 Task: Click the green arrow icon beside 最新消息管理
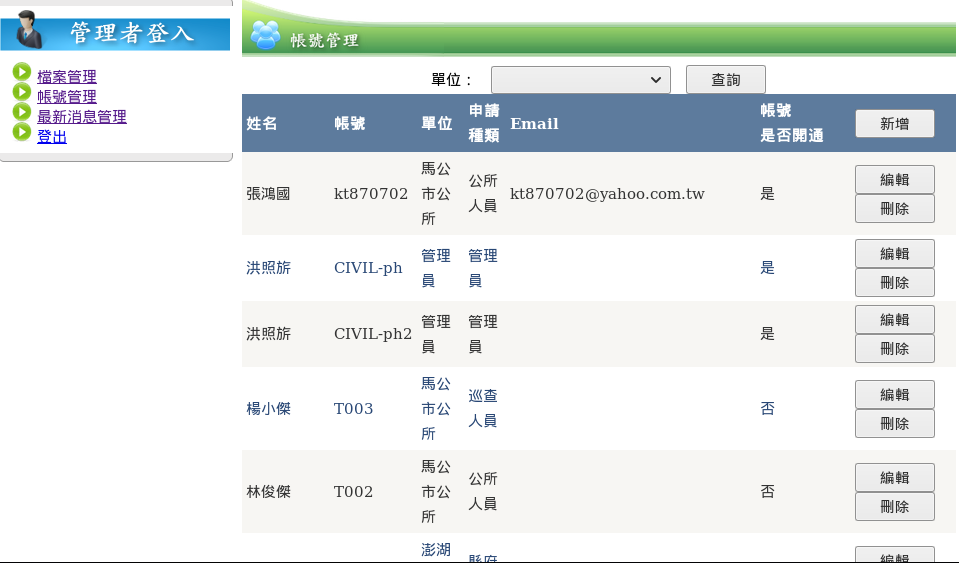[21, 111]
